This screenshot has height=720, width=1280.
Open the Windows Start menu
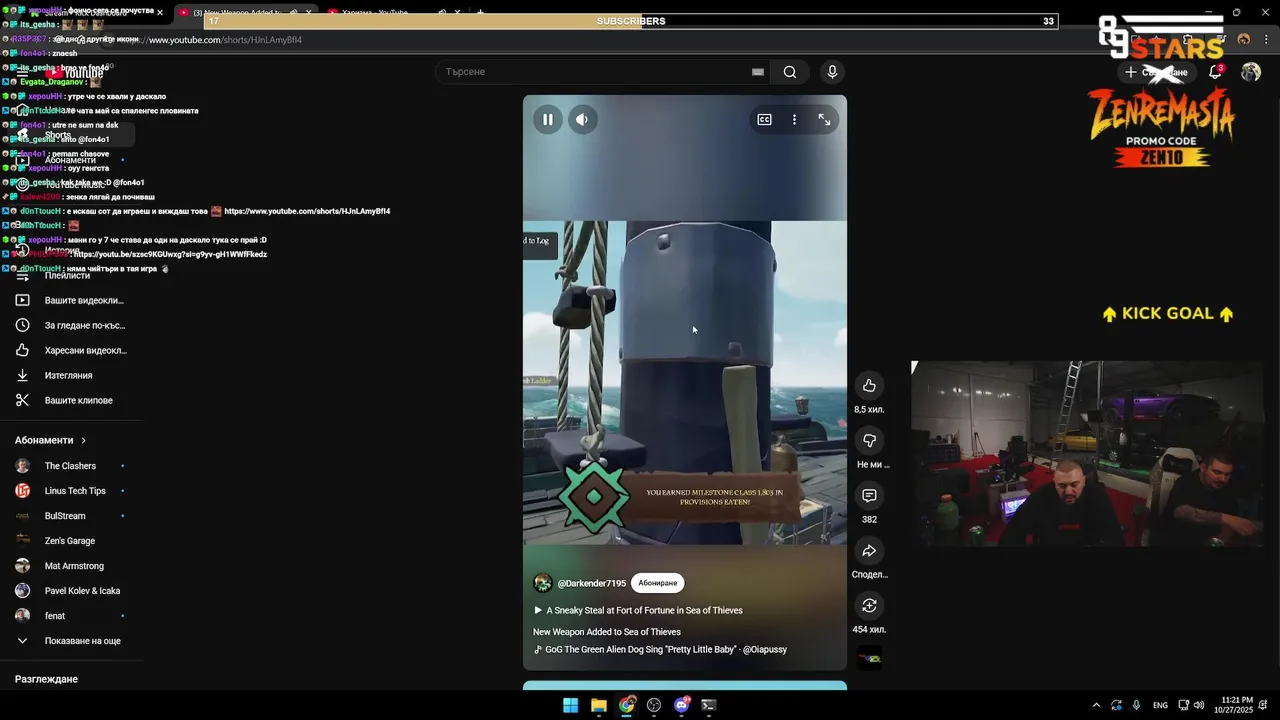tap(570, 705)
